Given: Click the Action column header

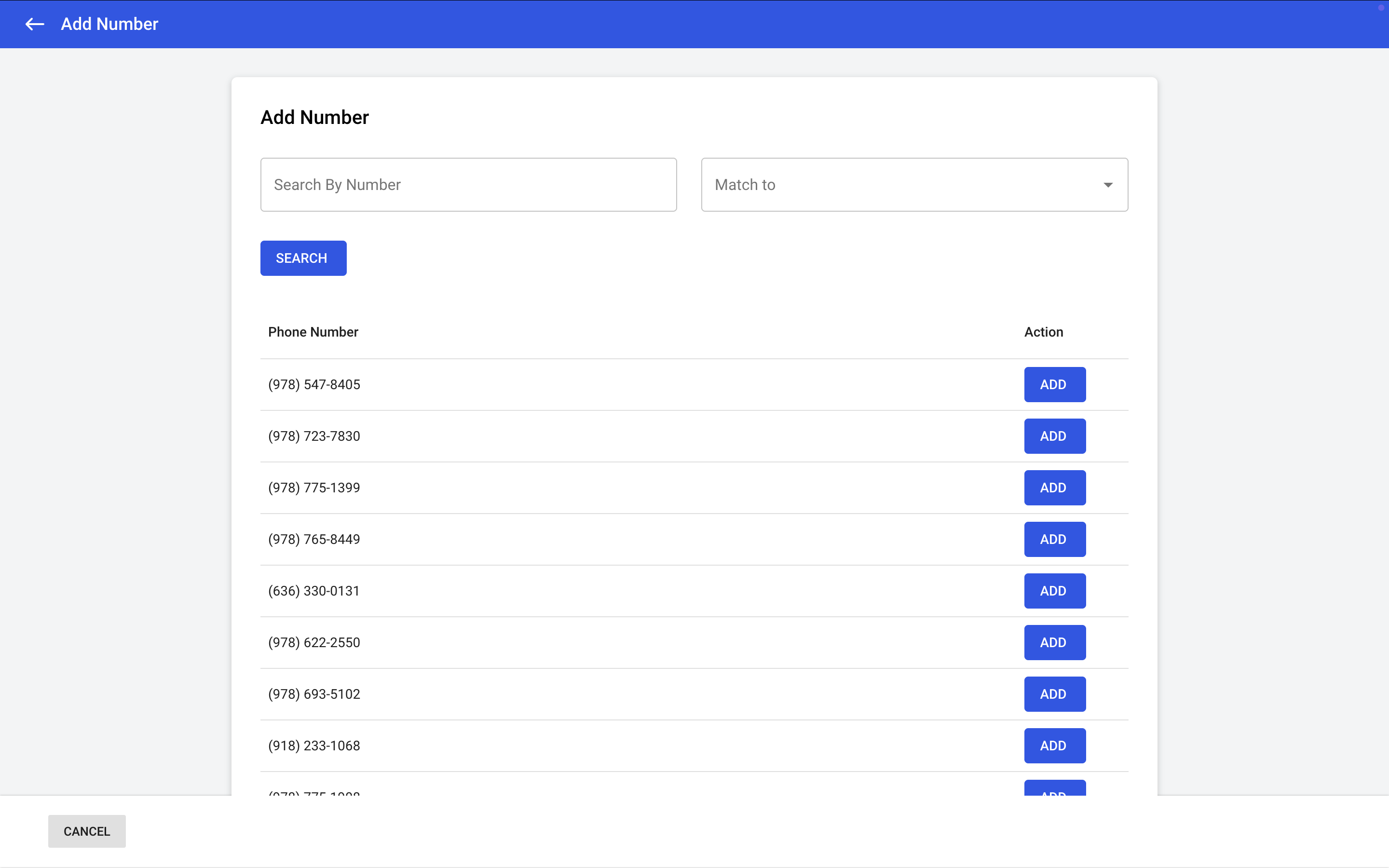Looking at the screenshot, I should pos(1044,332).
